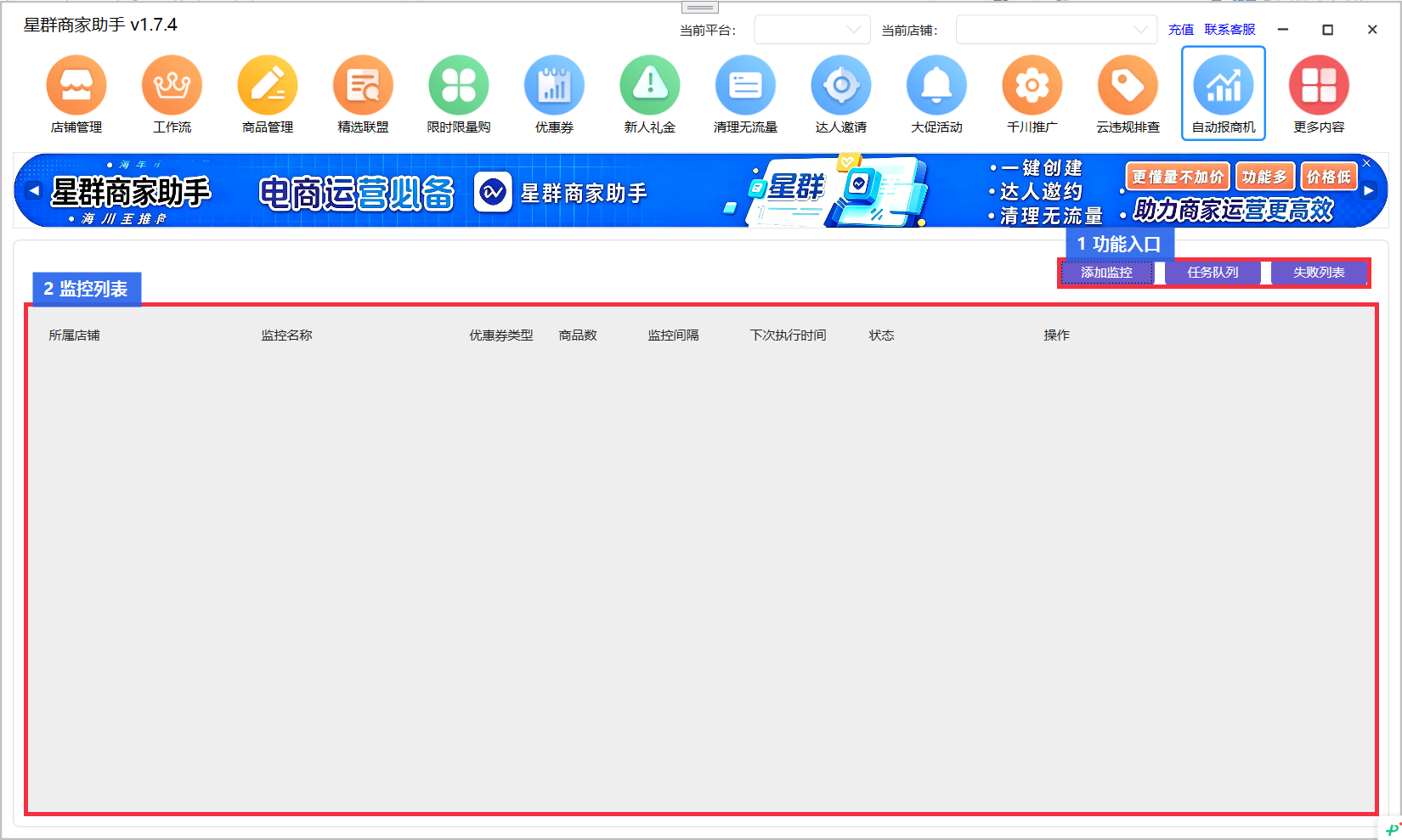Click the 添加监控 button
The image size is (1402, 840).
1106,273
